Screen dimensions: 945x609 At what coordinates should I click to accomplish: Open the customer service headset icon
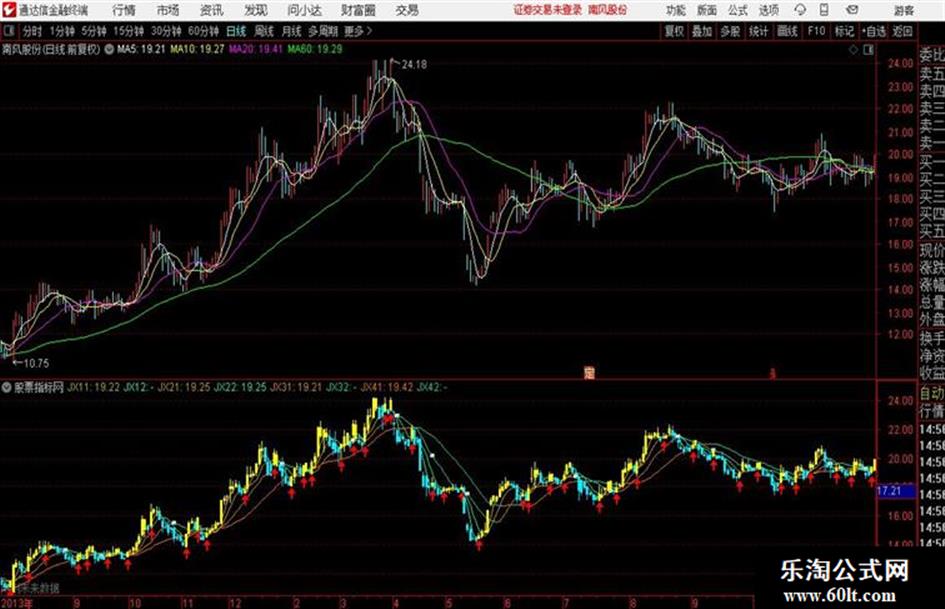tap(800, 10)
